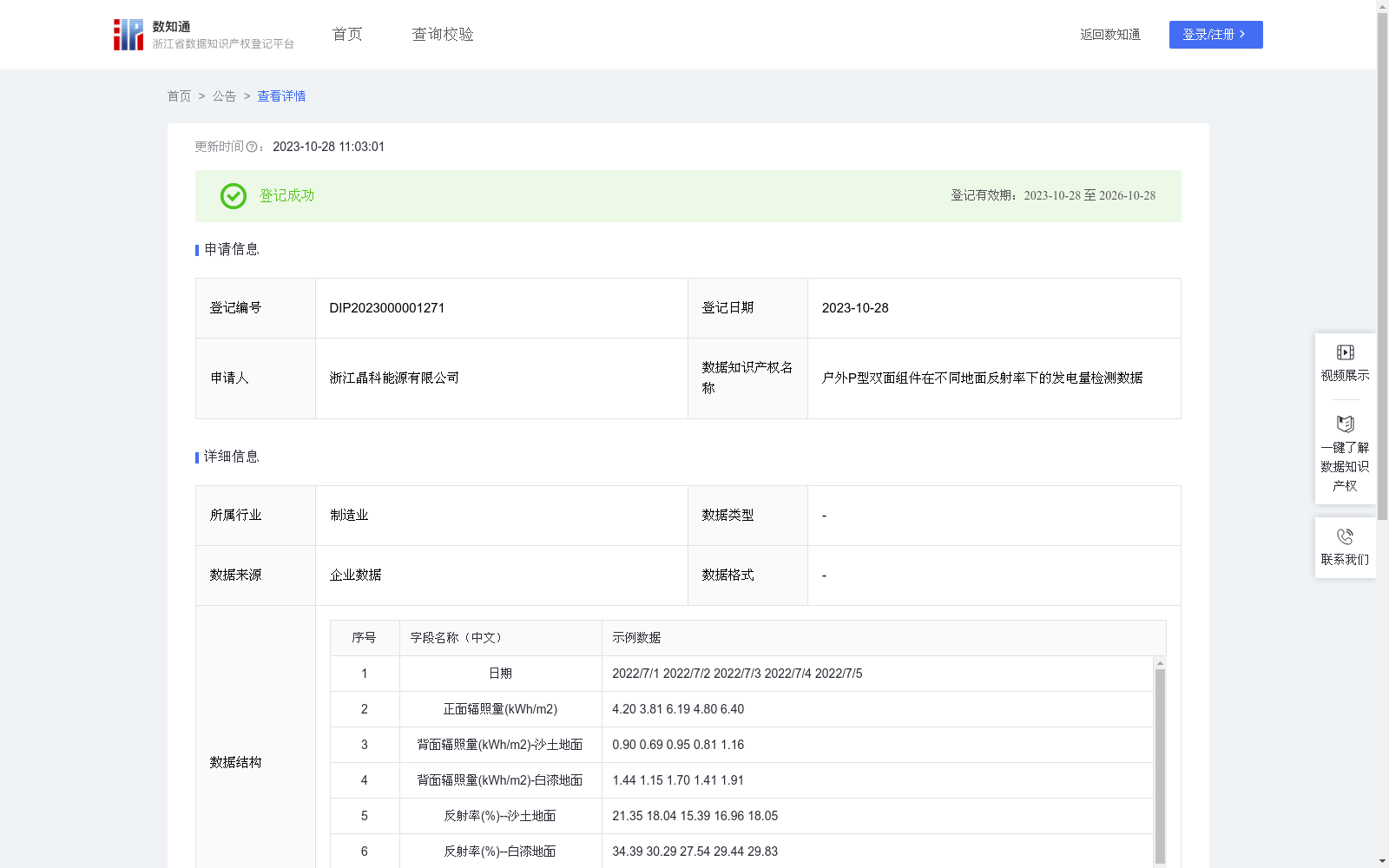Click the 所属行业 label cell
This screenshot has width=1389, height=868.
[x=255, y=516]
